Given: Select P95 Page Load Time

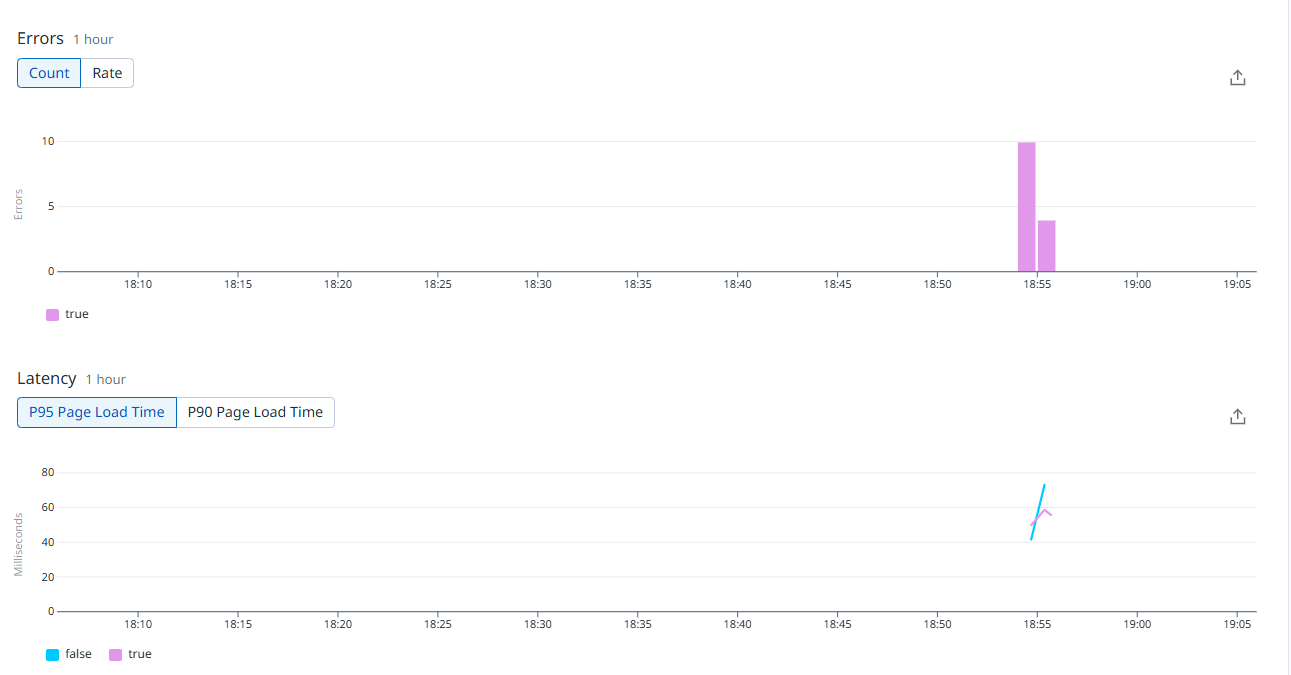Looking at the screenshot, I should [97, 412].
